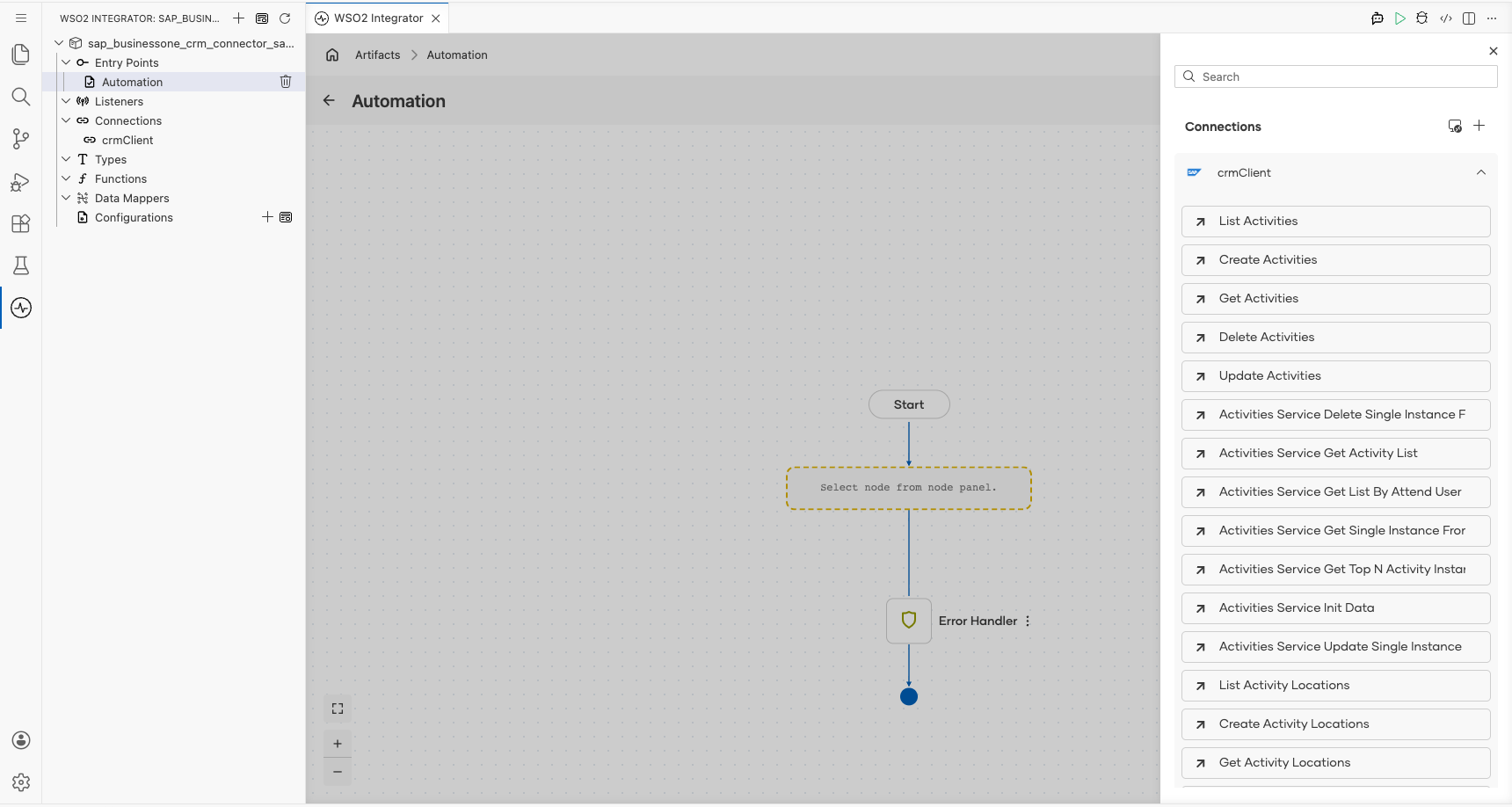Add a new Configuration with plus icon
1512x807 pixels.
coord(267,217)
